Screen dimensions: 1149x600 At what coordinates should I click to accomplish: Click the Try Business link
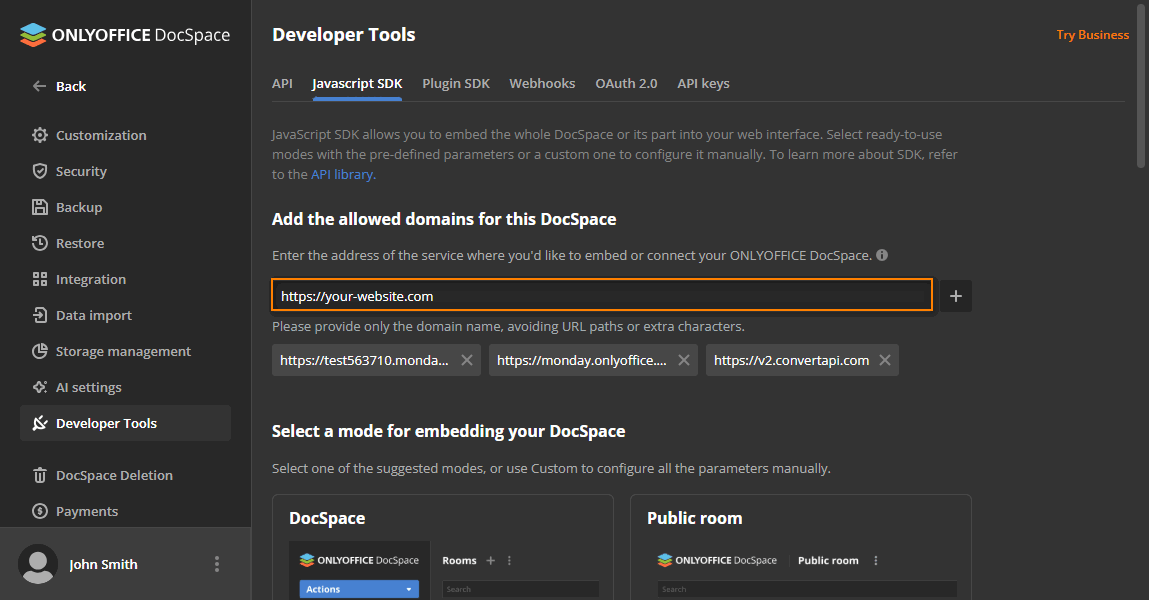point(1092,35)
